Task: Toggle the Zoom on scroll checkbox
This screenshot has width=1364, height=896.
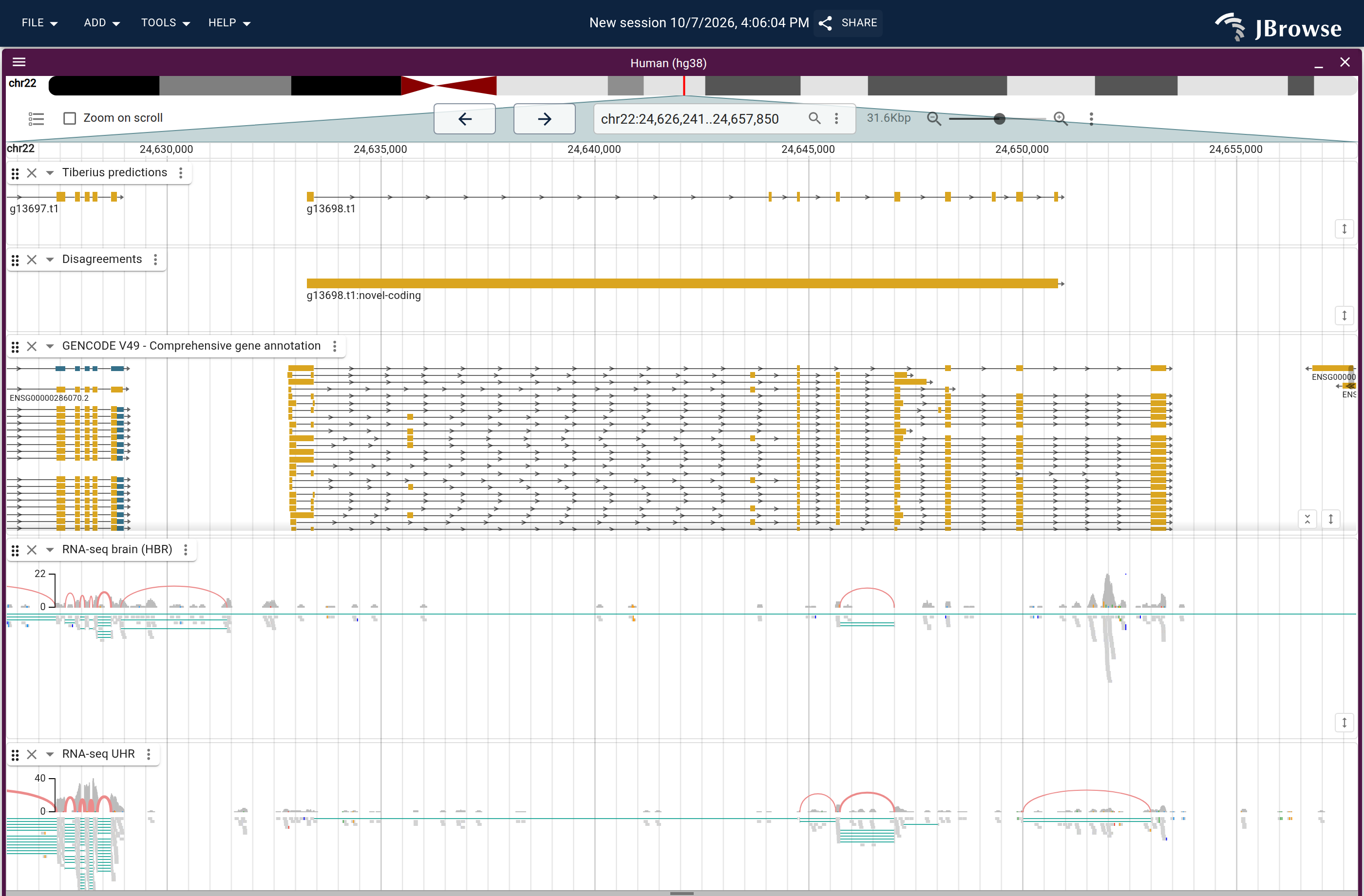Action: tap(70, 119)
